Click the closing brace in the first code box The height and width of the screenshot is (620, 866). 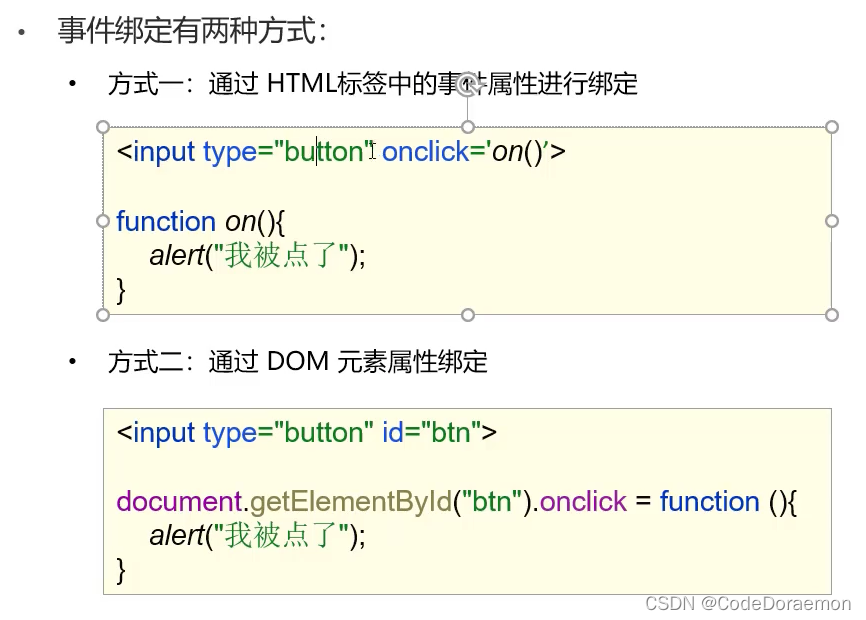(x=121, y=290)
